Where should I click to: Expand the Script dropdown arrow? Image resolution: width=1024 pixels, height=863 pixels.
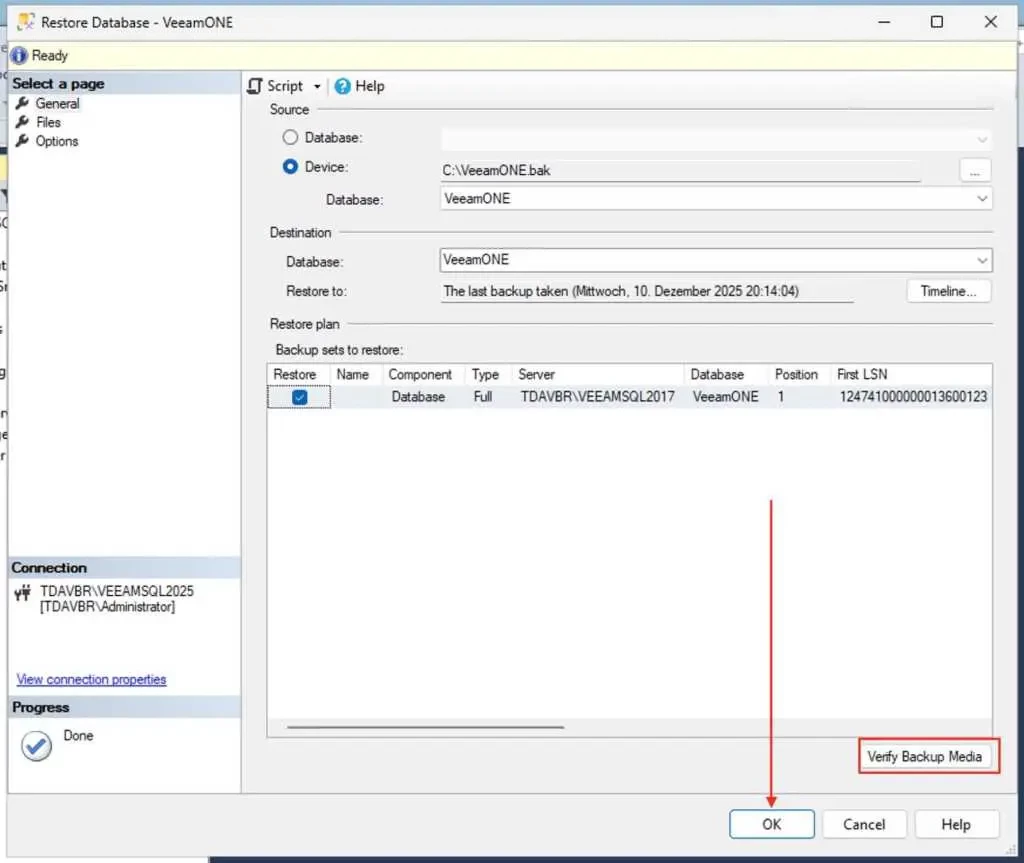(318, 87)
